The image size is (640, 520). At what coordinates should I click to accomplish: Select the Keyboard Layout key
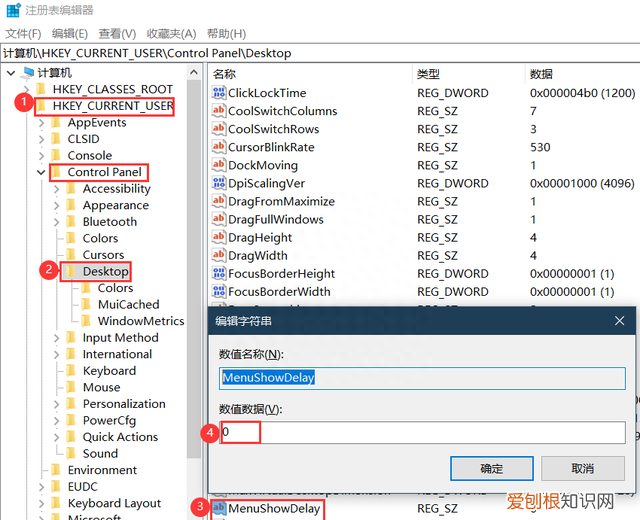click(x=114, y=503)
